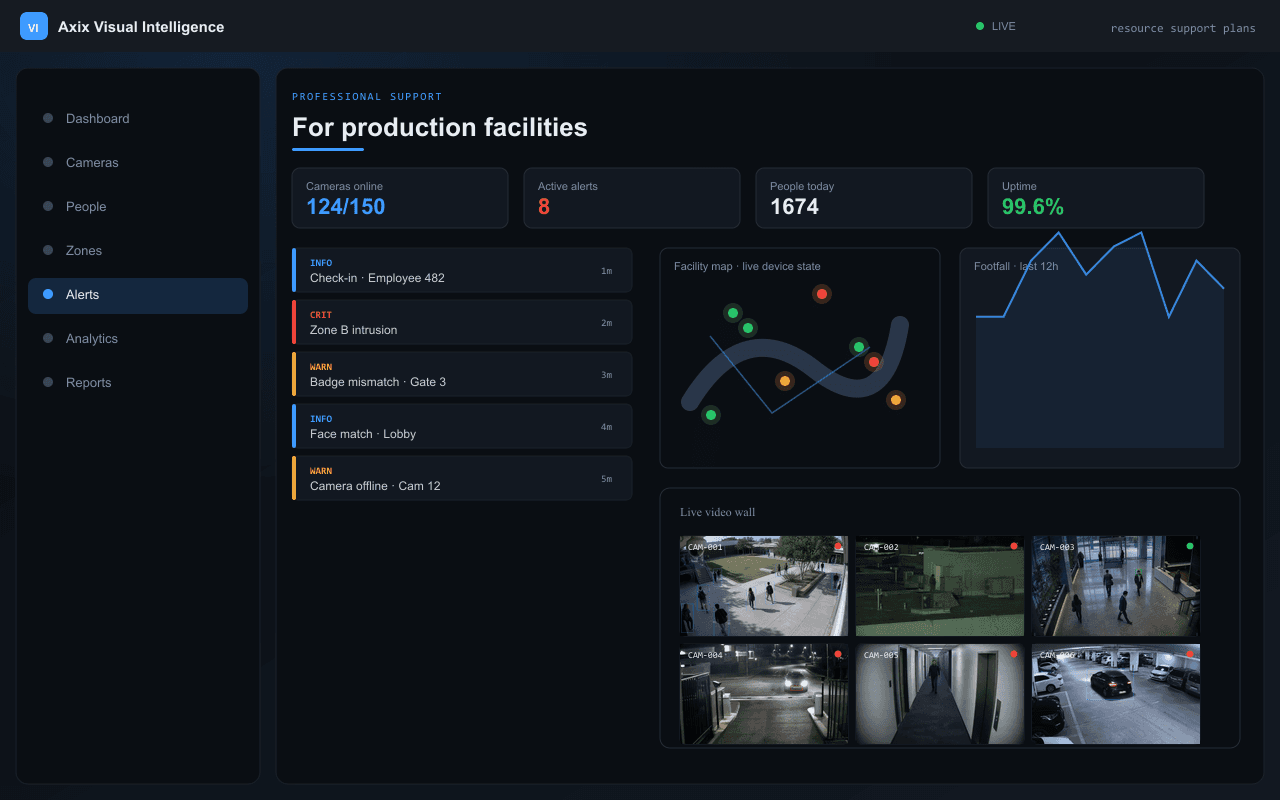Select the topmost green marker on facility map
This screenshot has width=1280, height=800.
(x=733, y=313)
